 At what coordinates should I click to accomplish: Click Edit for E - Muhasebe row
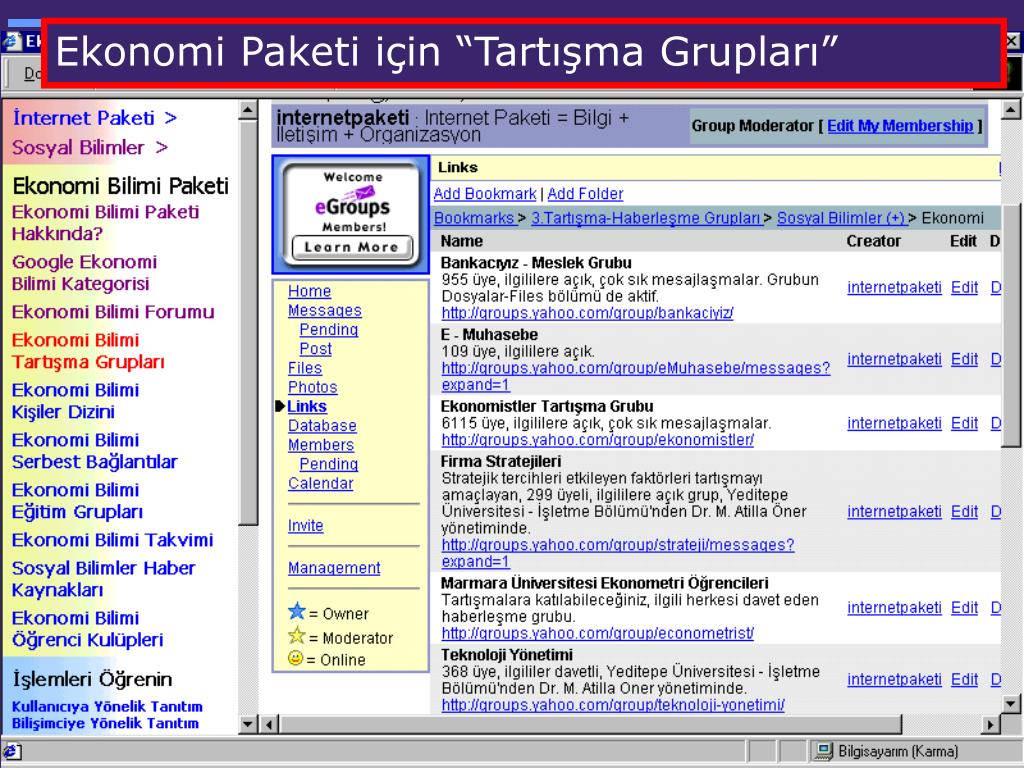point(965,360)
